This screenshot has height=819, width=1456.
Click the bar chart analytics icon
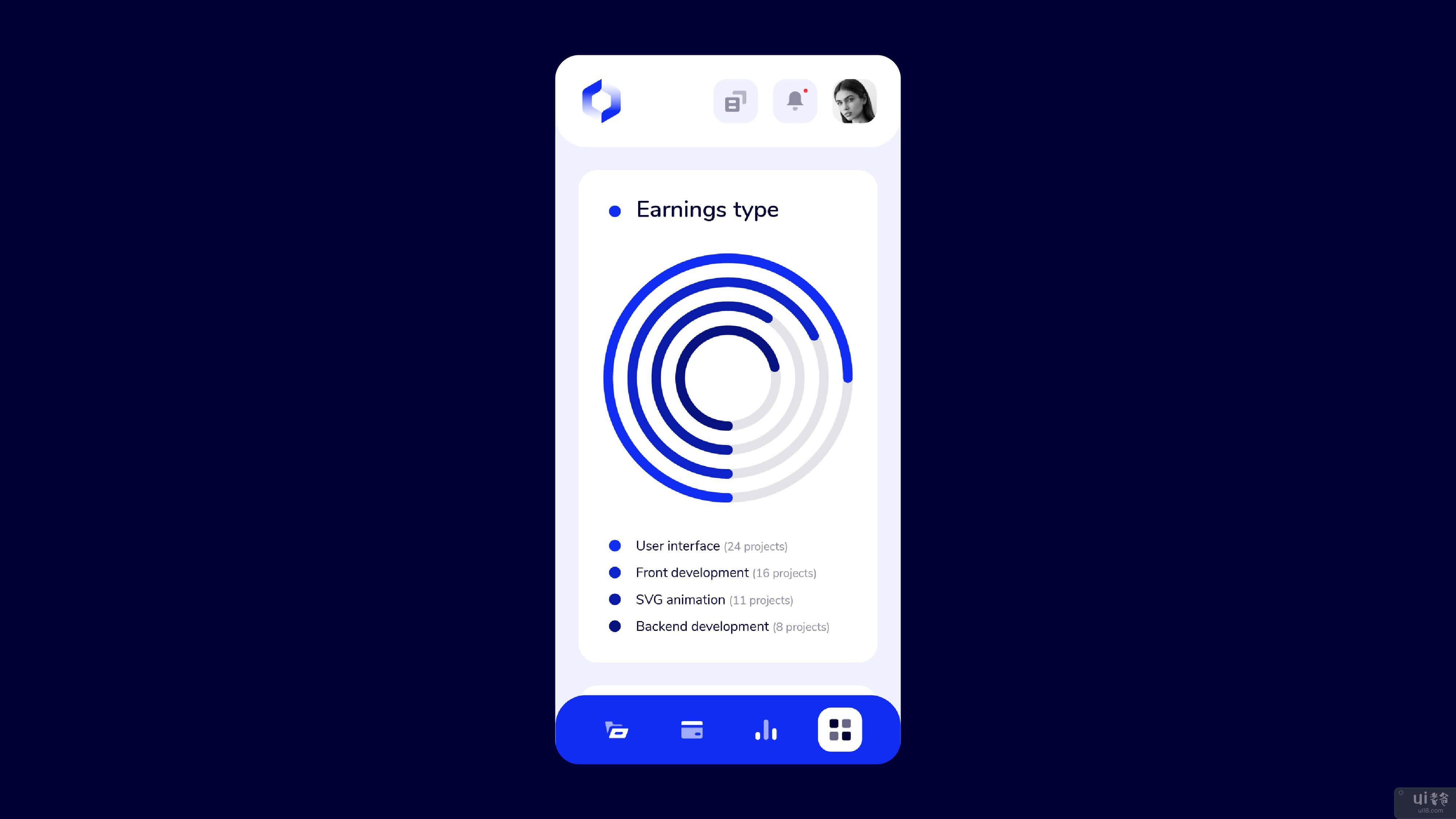pyautogui.click(x=765, y=730)
